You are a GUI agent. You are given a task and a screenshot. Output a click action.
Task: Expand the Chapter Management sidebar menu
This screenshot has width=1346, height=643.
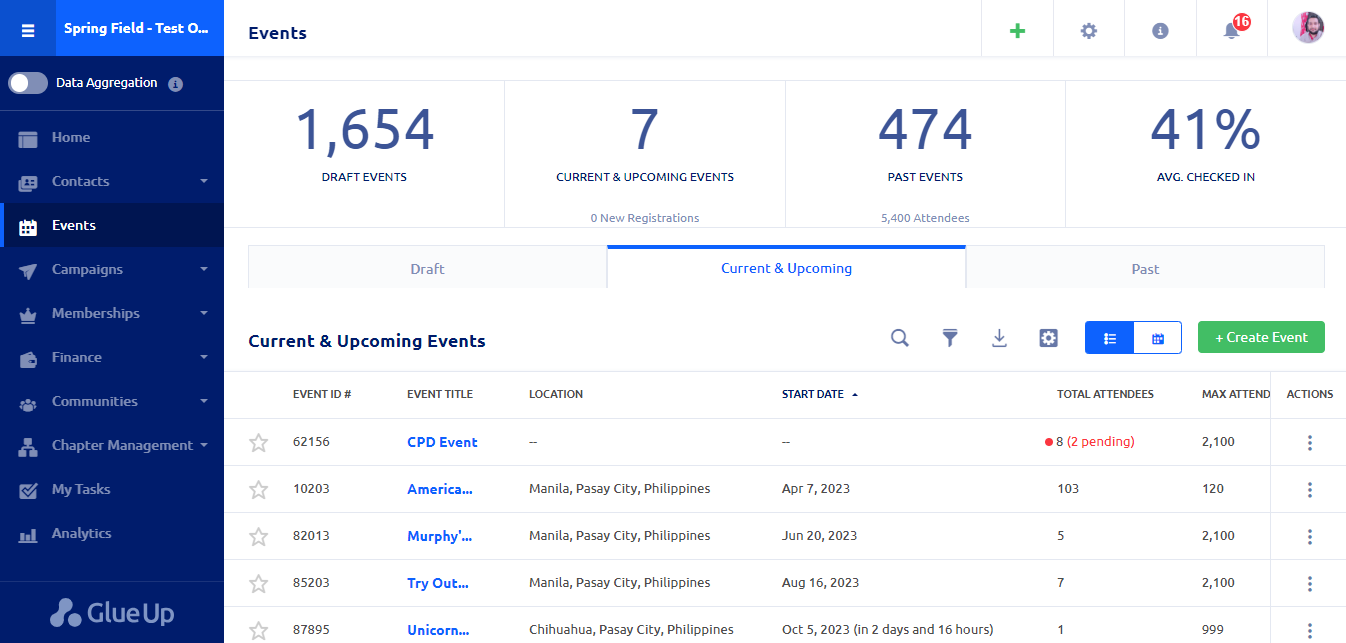click(112, 445)
